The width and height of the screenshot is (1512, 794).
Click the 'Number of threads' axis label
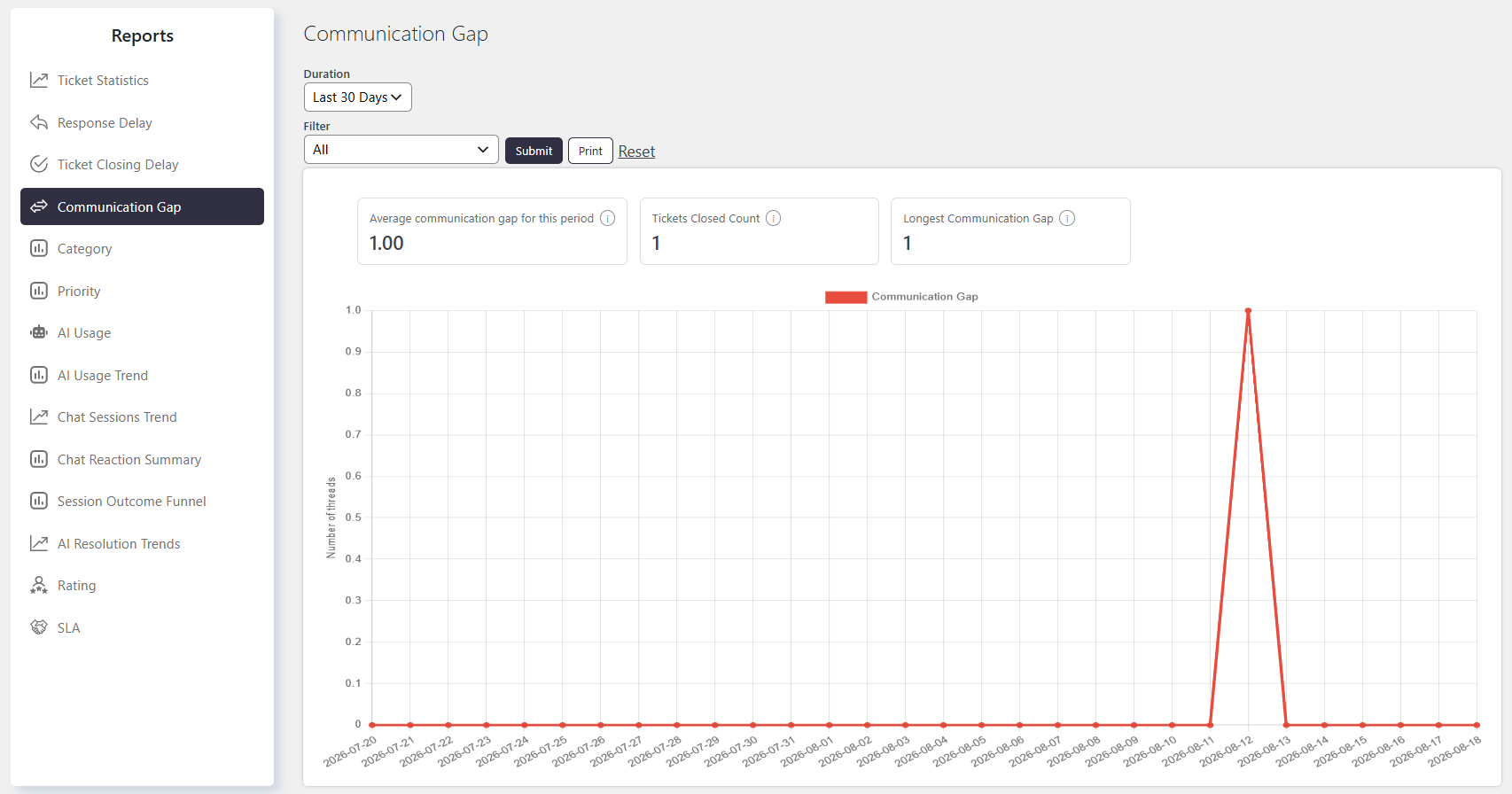pos(331,518)
